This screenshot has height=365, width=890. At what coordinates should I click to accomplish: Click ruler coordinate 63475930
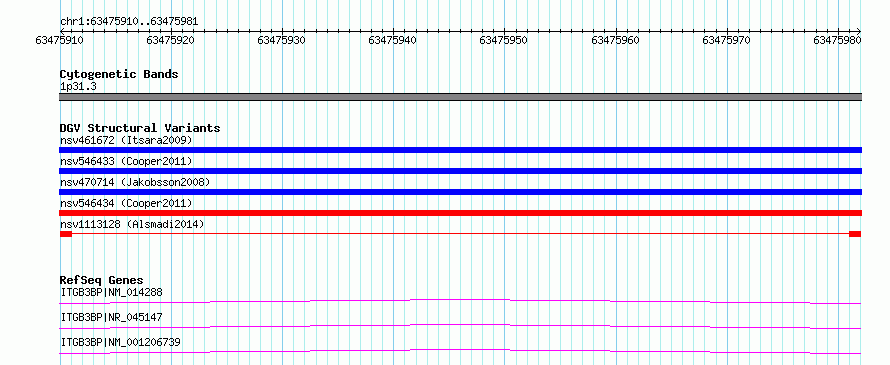(282, 40)
